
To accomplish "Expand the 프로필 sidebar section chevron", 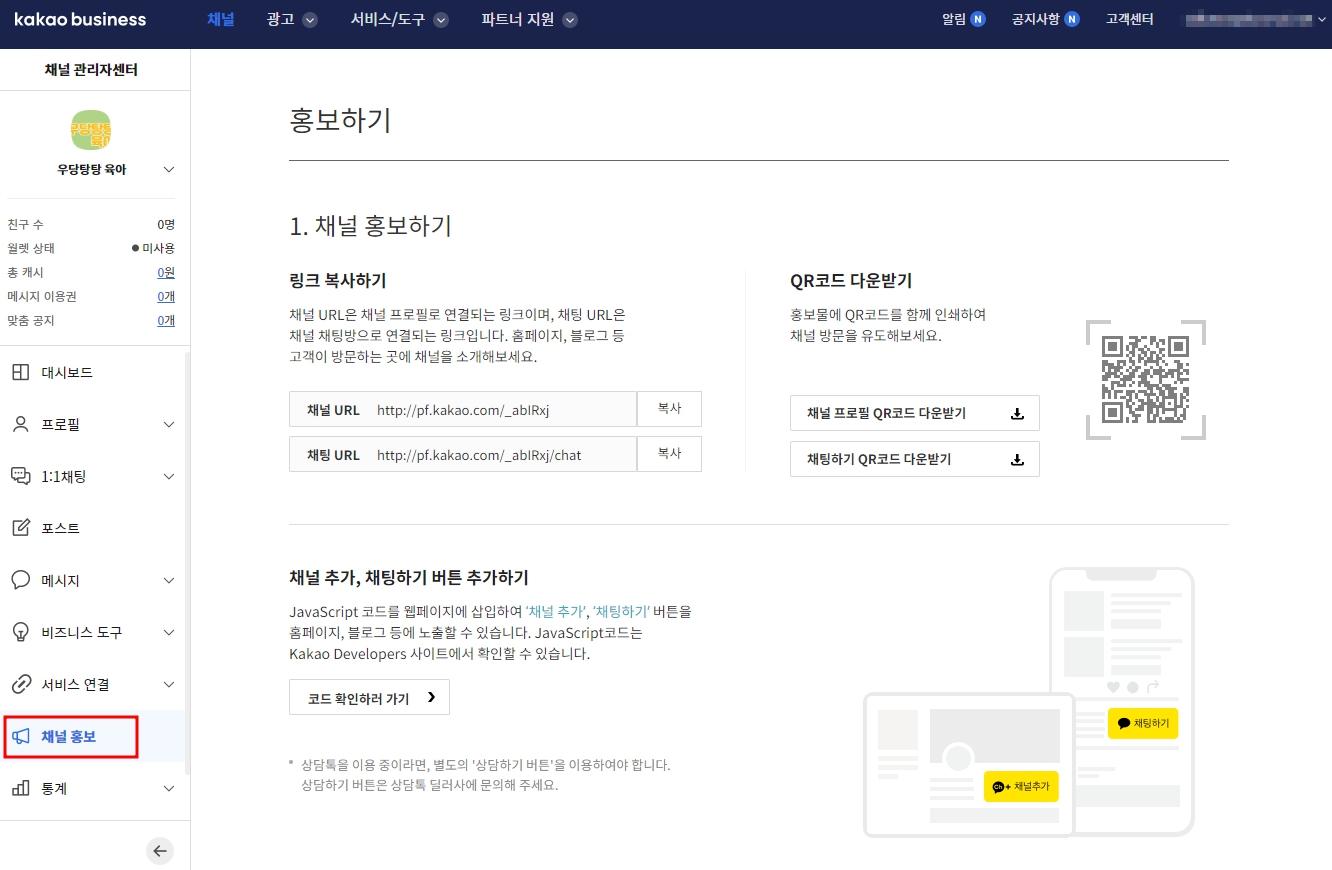I will (x=169, y=425).
